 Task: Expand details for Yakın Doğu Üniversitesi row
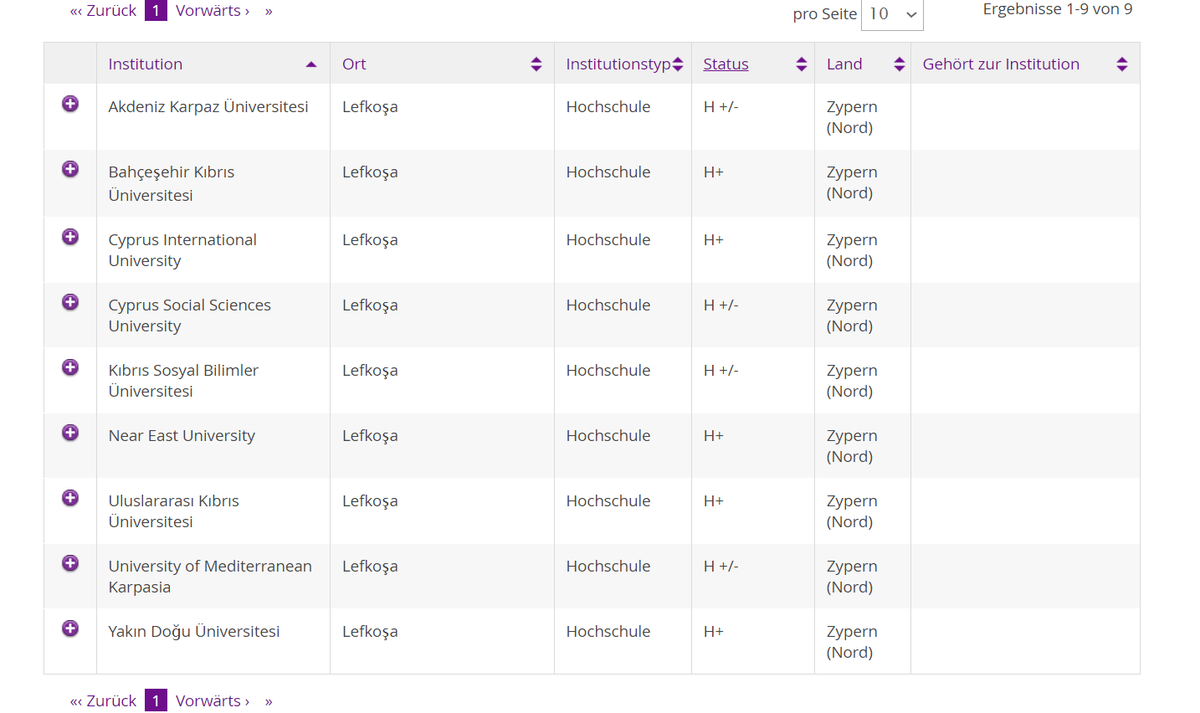[x=70, y=628]
